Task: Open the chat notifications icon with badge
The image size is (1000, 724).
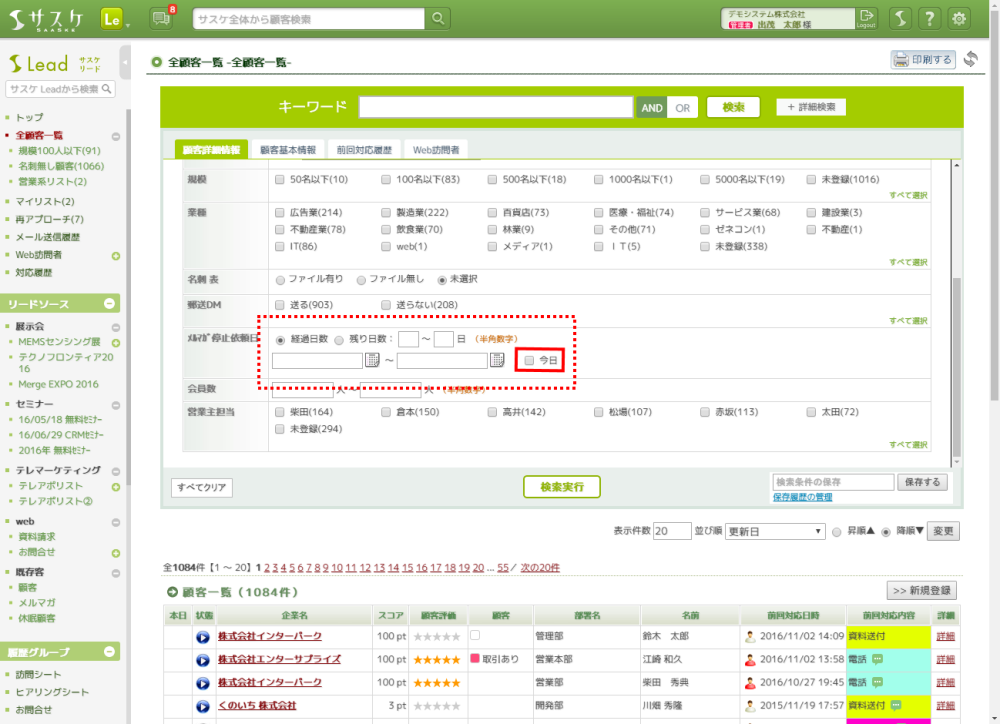Action: tap(160, 18)
